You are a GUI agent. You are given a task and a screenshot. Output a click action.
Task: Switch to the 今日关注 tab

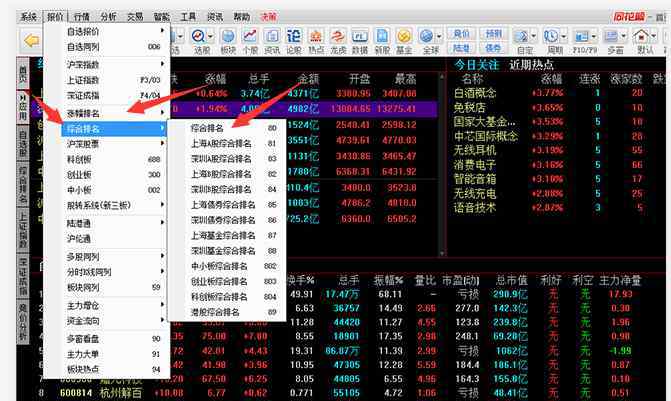476,65
